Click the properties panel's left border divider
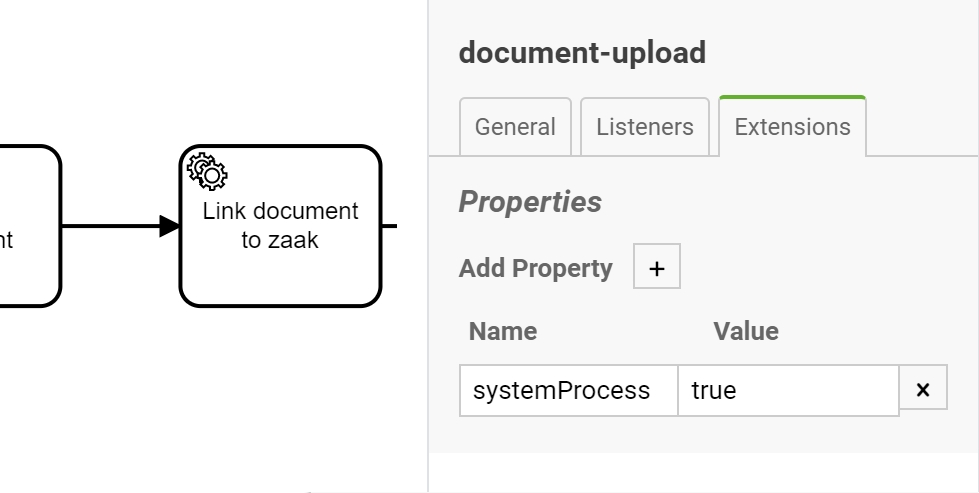Viewport: 979px width, 493px height. (428, 300)
